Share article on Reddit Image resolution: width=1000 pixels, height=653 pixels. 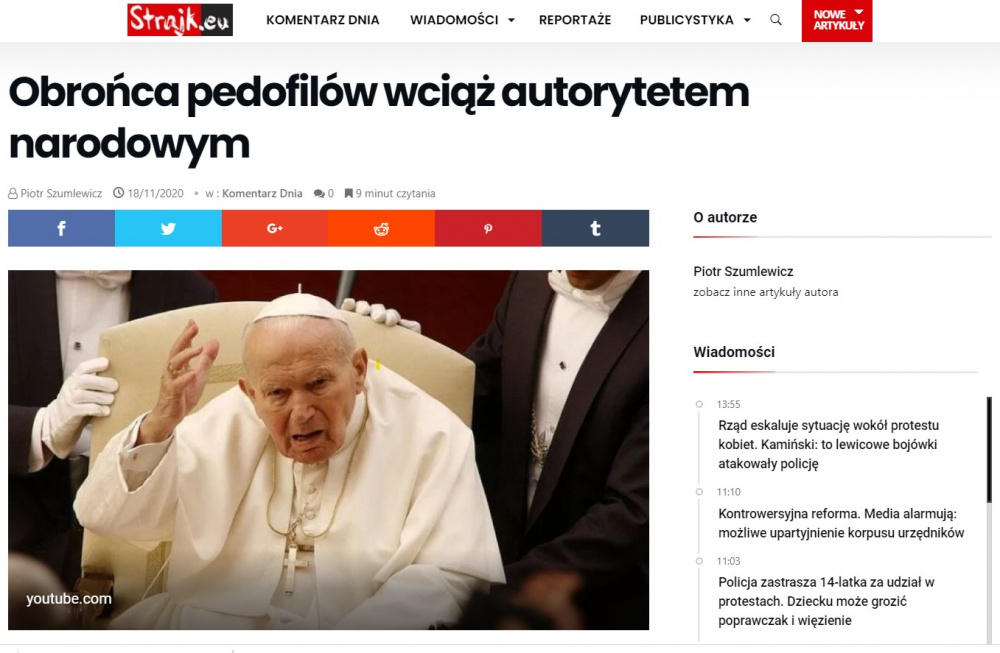tap(381, 228)
